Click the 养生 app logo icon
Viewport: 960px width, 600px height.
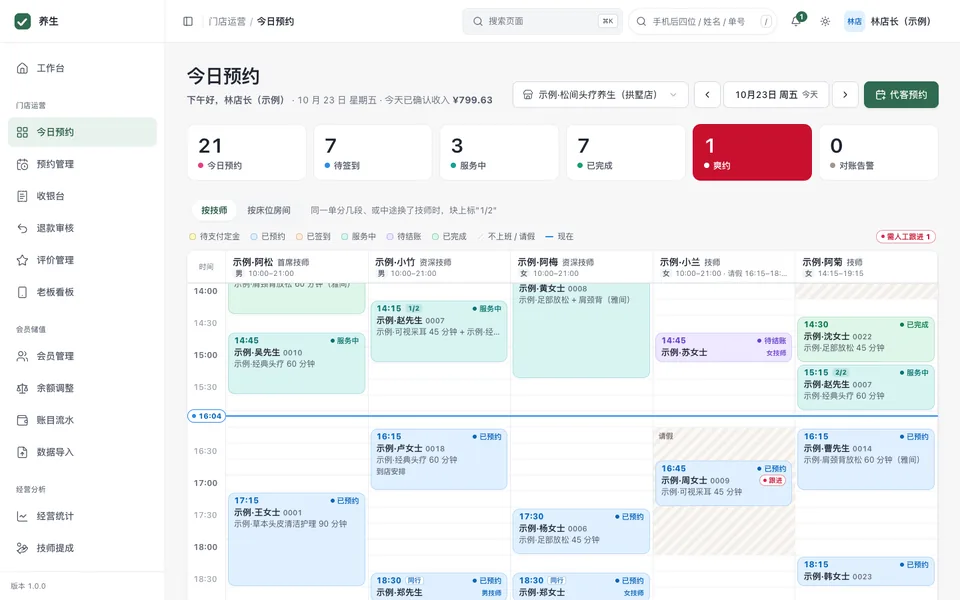(23, 21)
